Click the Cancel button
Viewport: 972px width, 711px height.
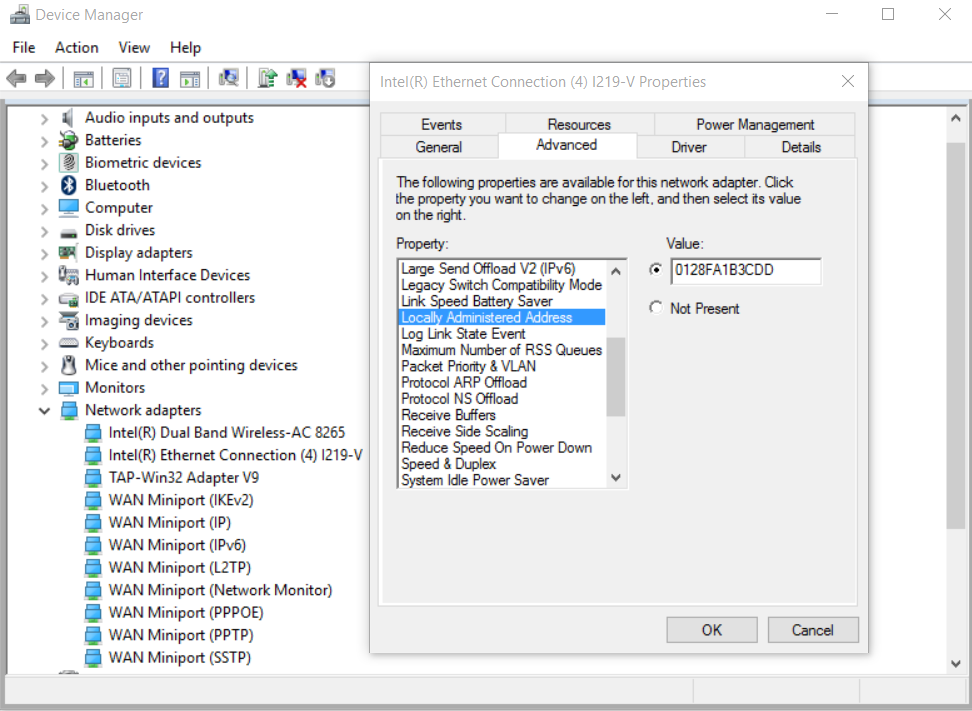pos(812,630)
